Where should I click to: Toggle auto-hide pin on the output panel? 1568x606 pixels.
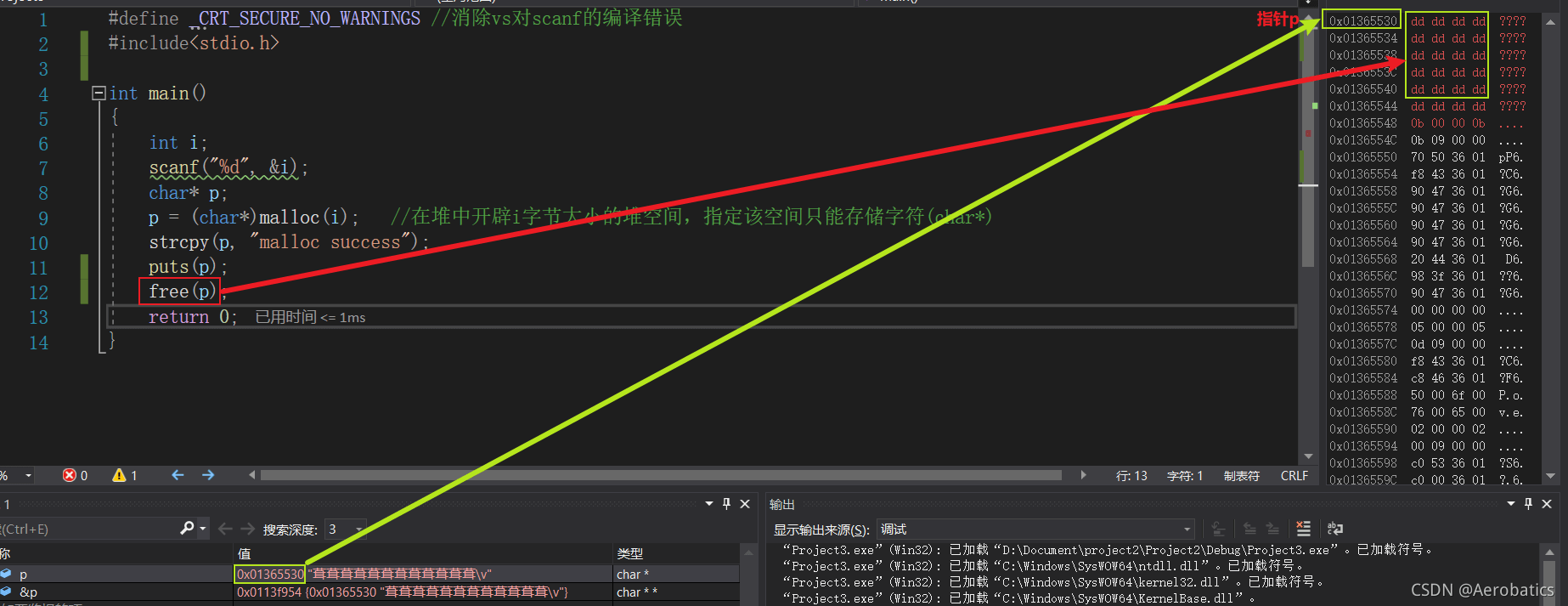click(1528, 504)
